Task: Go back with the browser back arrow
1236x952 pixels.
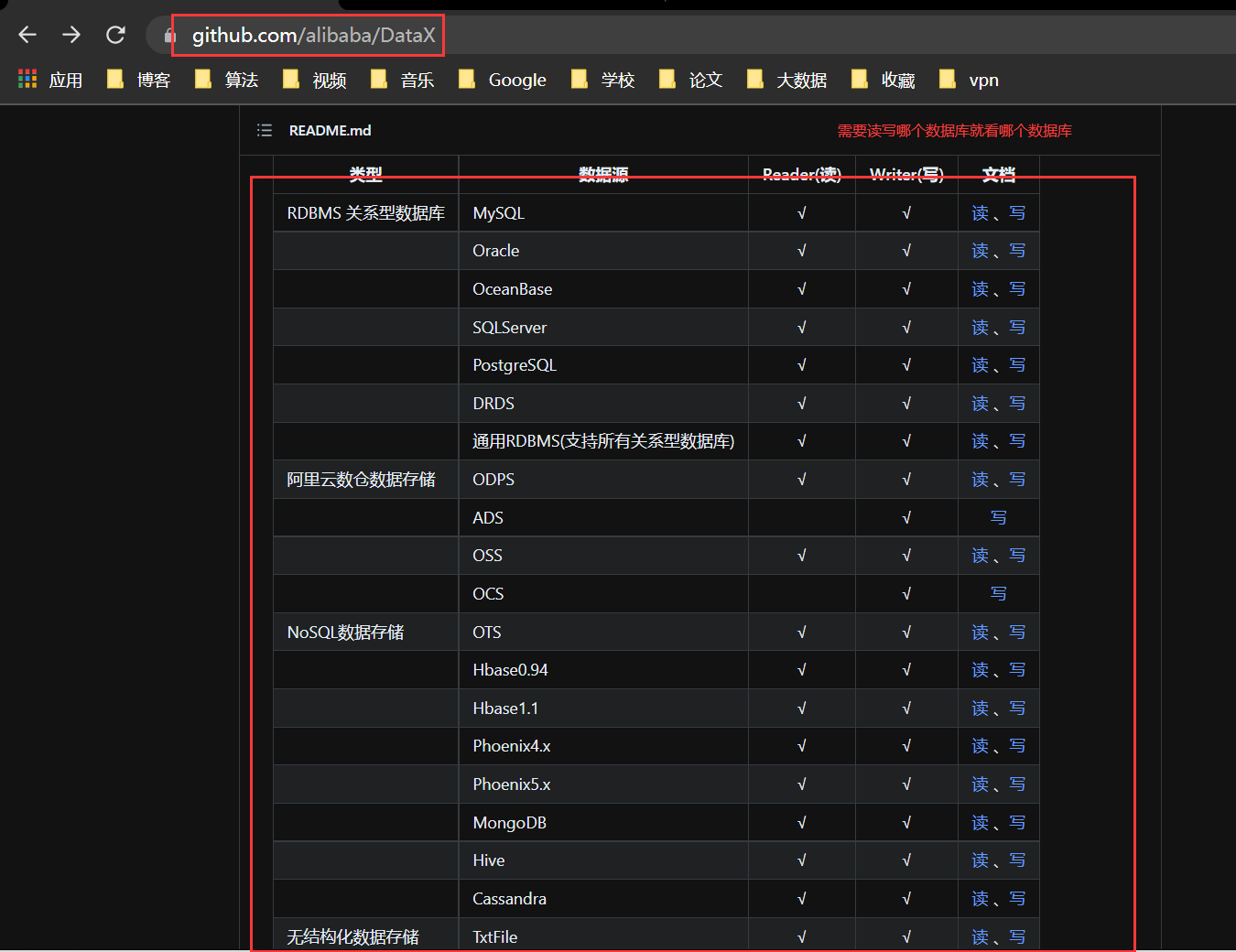Action: (27, 35)
